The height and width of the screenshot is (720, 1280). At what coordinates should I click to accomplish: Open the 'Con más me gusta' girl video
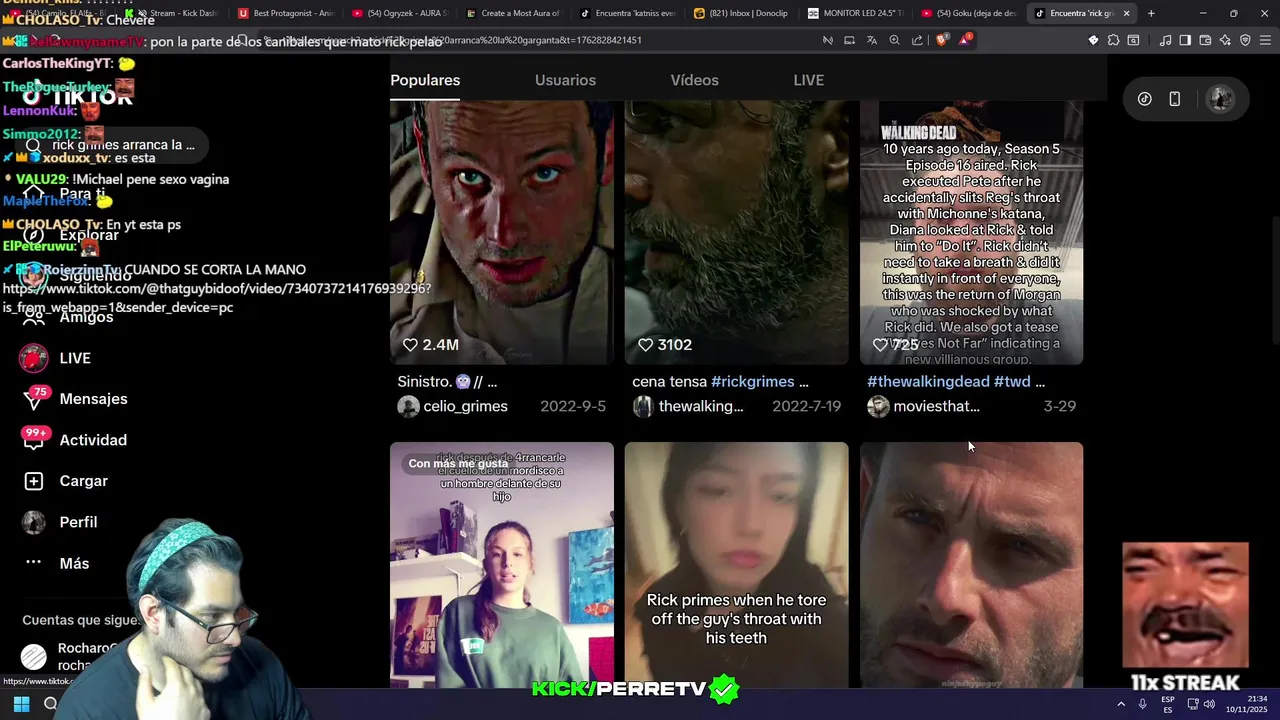(x=502, y=565)
